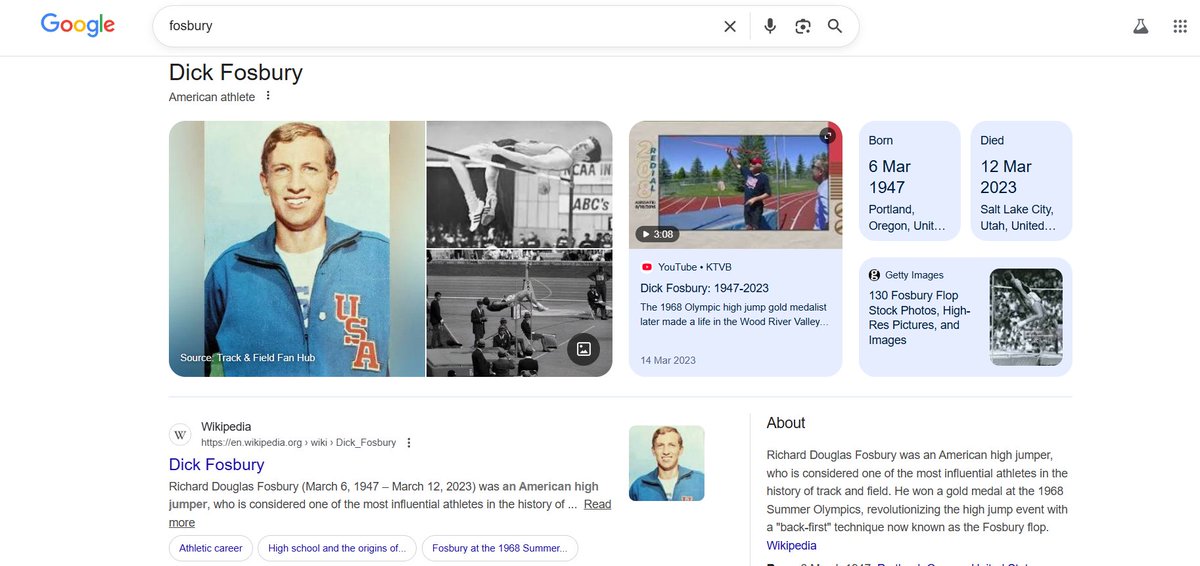Open more options for Wikipedia result
The height and width of the screenshot is (566, 1200).
[408, 443]
